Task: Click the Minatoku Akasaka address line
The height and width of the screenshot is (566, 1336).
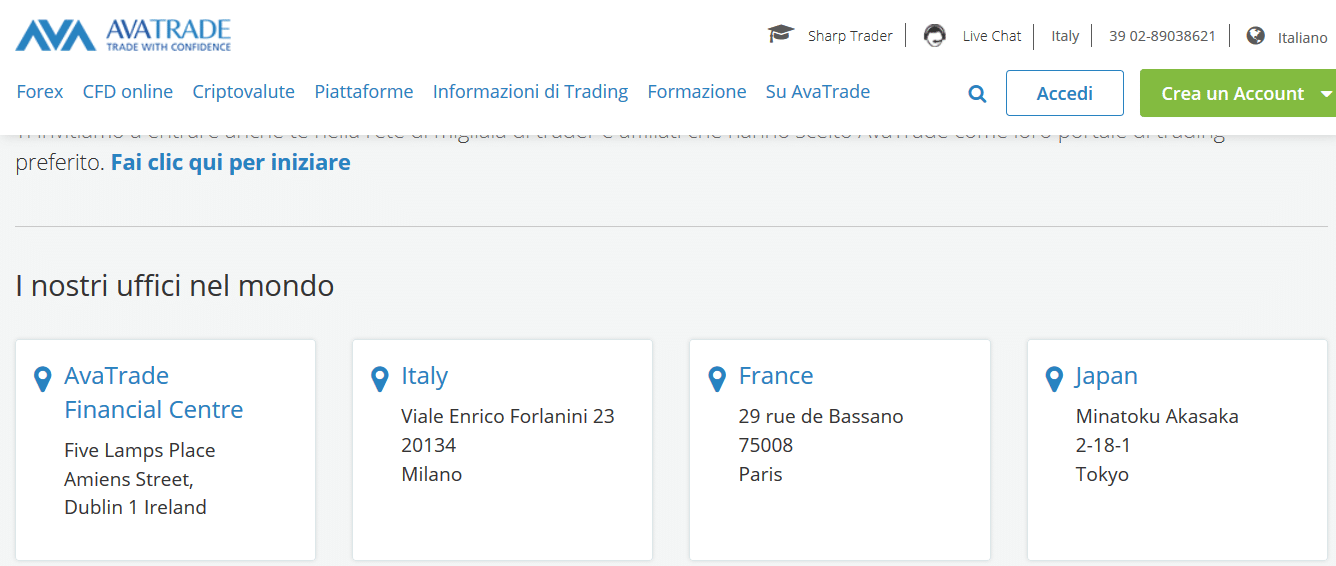Action: [1157, 416]
